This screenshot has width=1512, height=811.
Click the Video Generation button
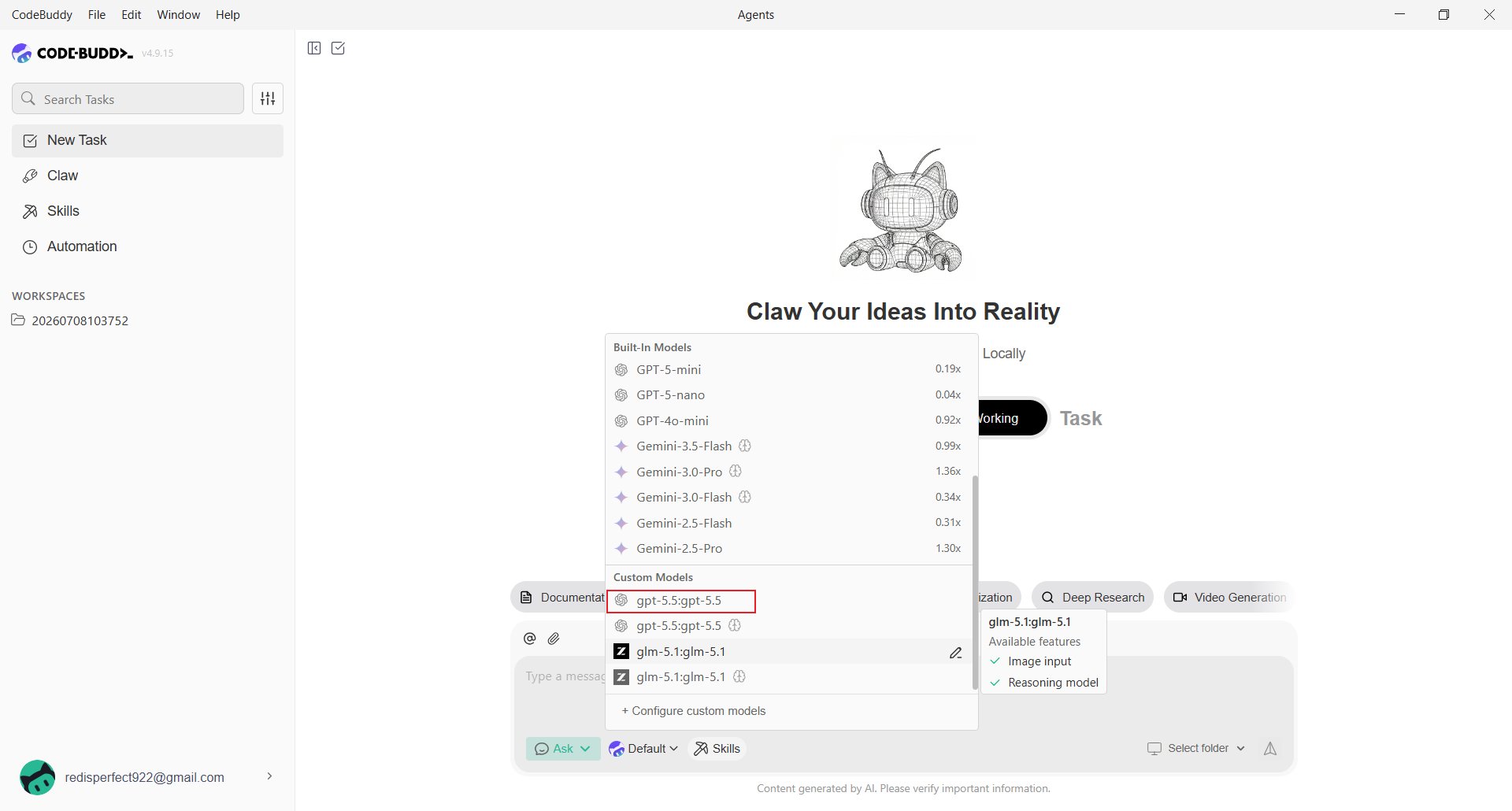[x=1228, y=598]
